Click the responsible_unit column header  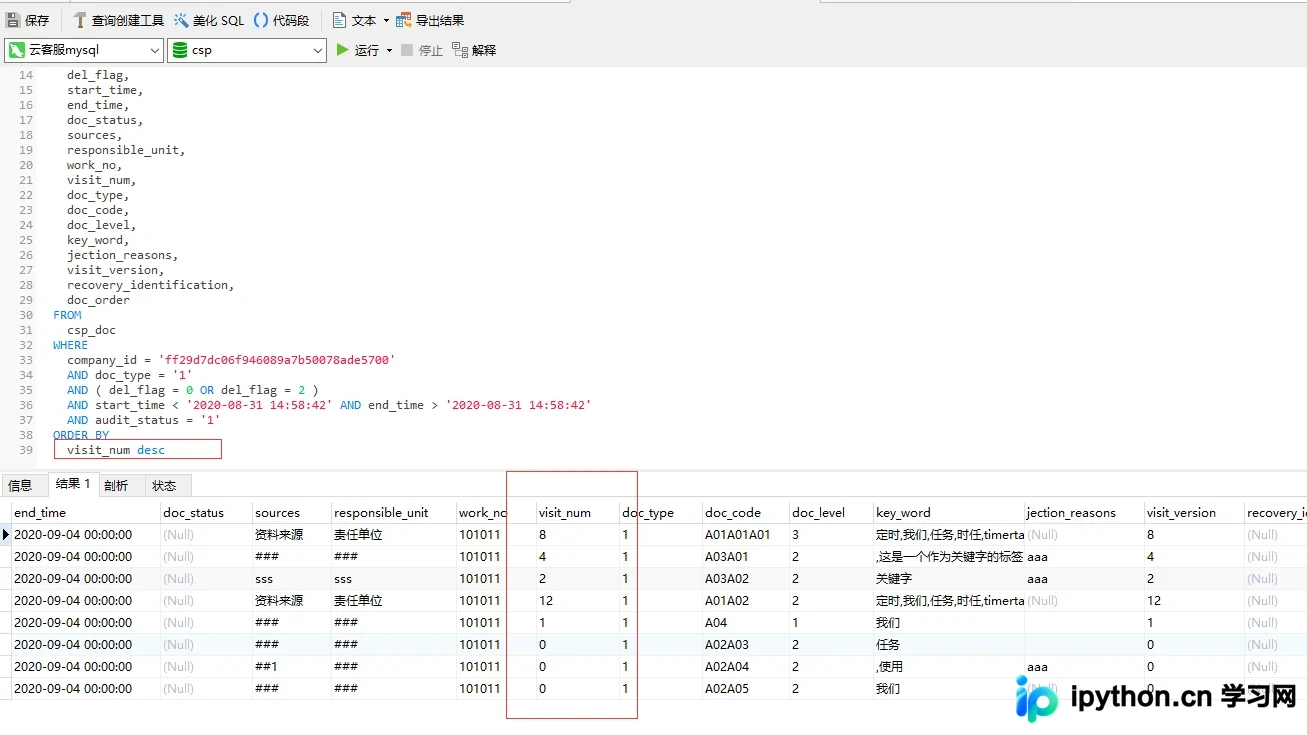[x=394, y=512]
